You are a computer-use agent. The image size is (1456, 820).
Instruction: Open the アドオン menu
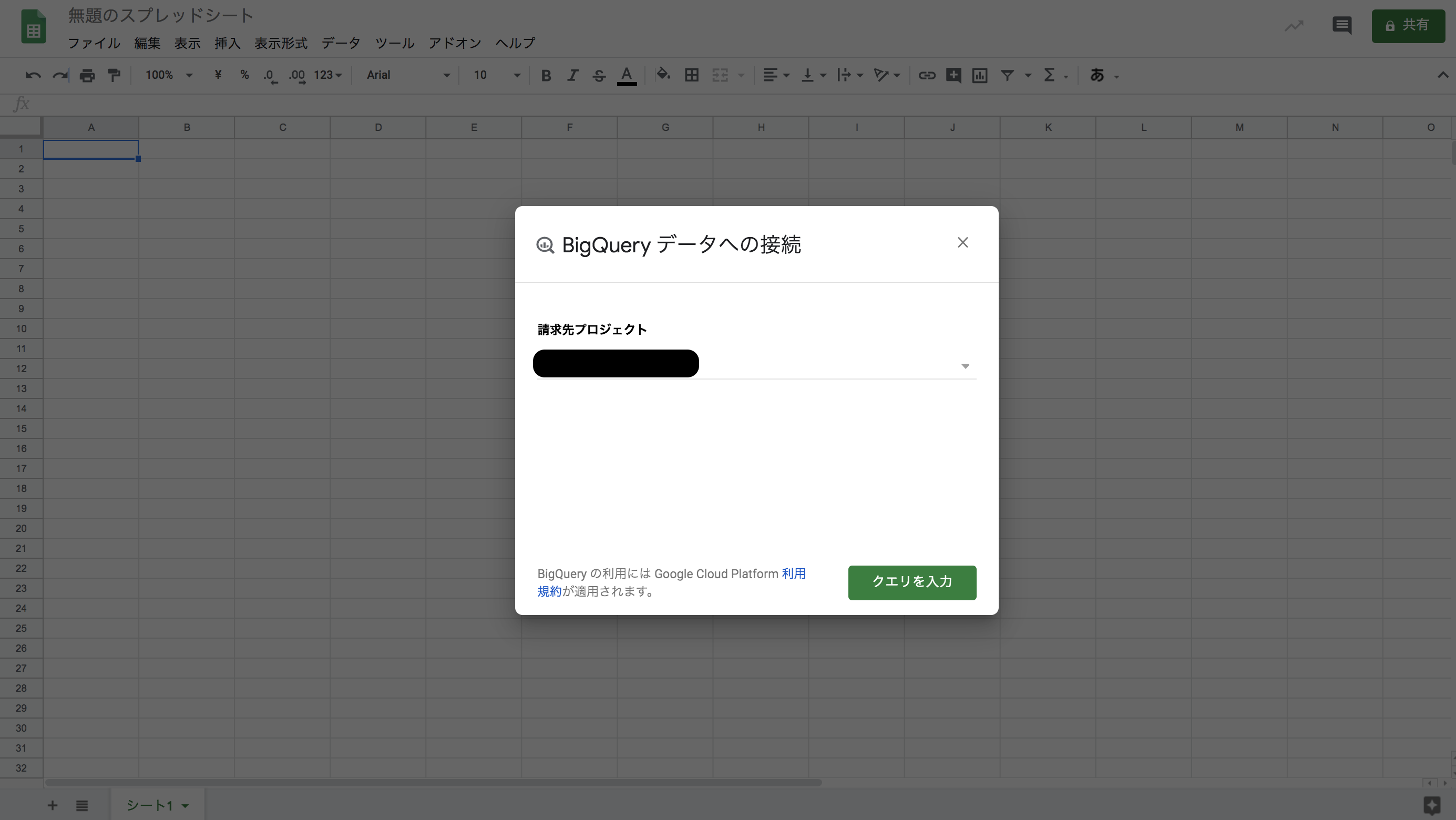[455, 43]
